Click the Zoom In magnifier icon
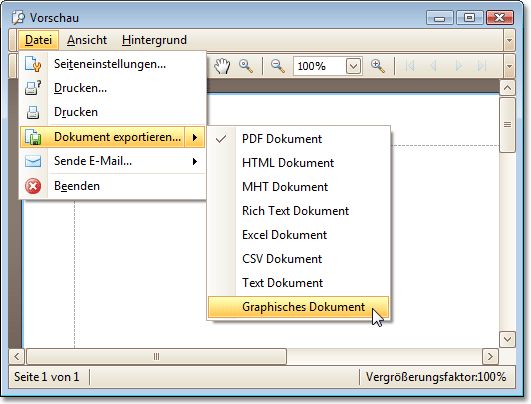Viewport: 531px width, 404px height. 378,66
